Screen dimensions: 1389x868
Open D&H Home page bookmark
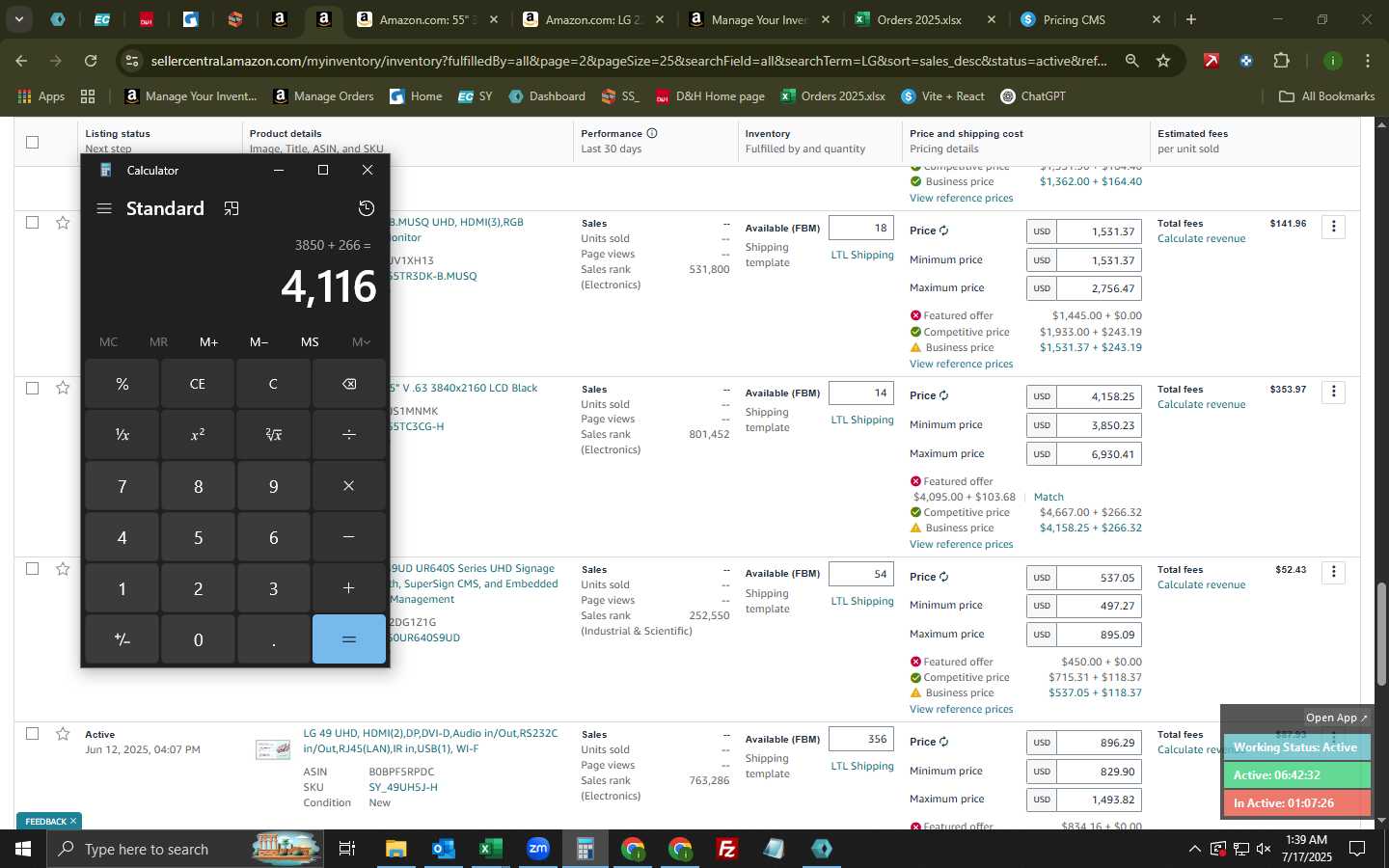coord(710,96)
